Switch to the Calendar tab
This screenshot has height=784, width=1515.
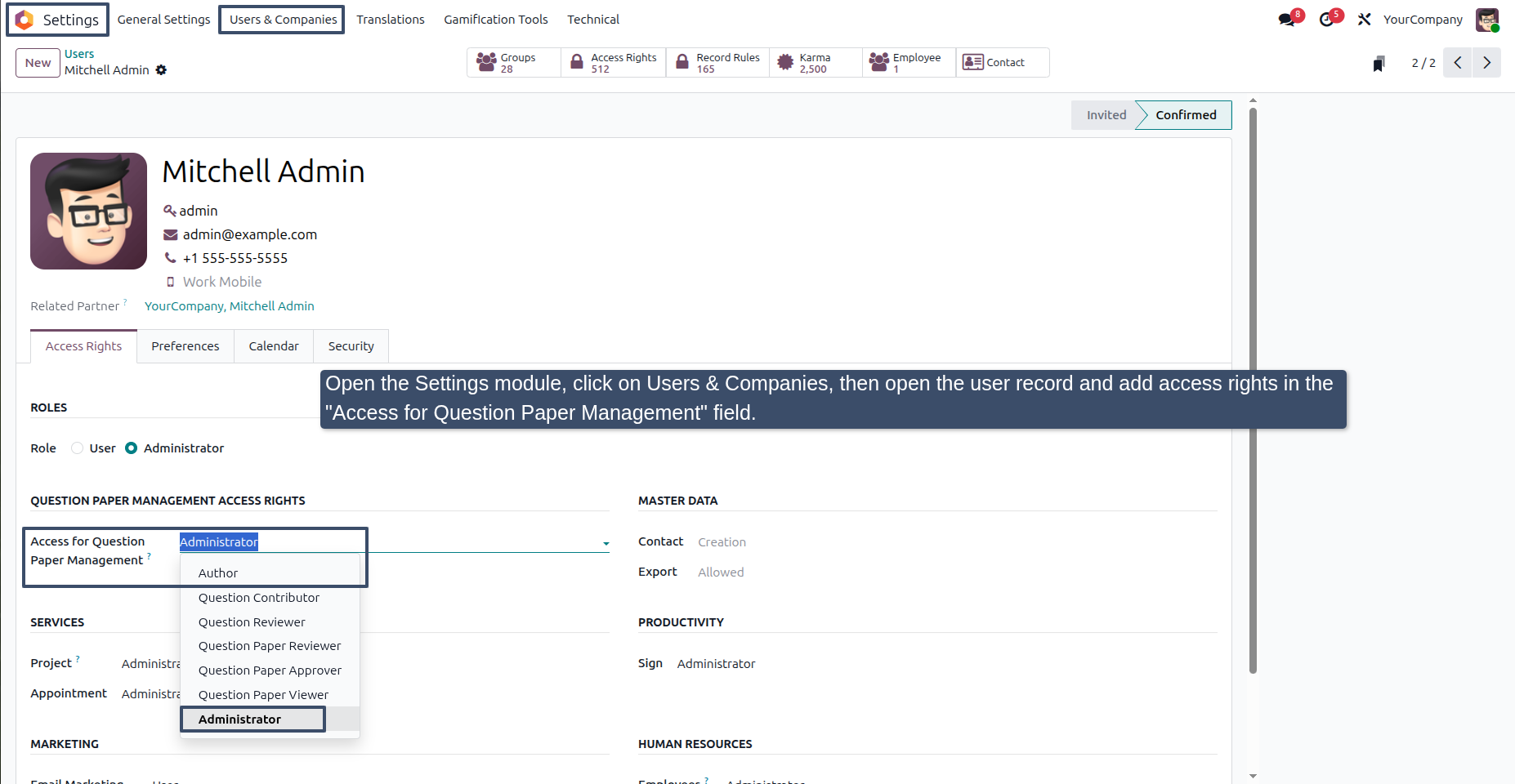(274, 346)
